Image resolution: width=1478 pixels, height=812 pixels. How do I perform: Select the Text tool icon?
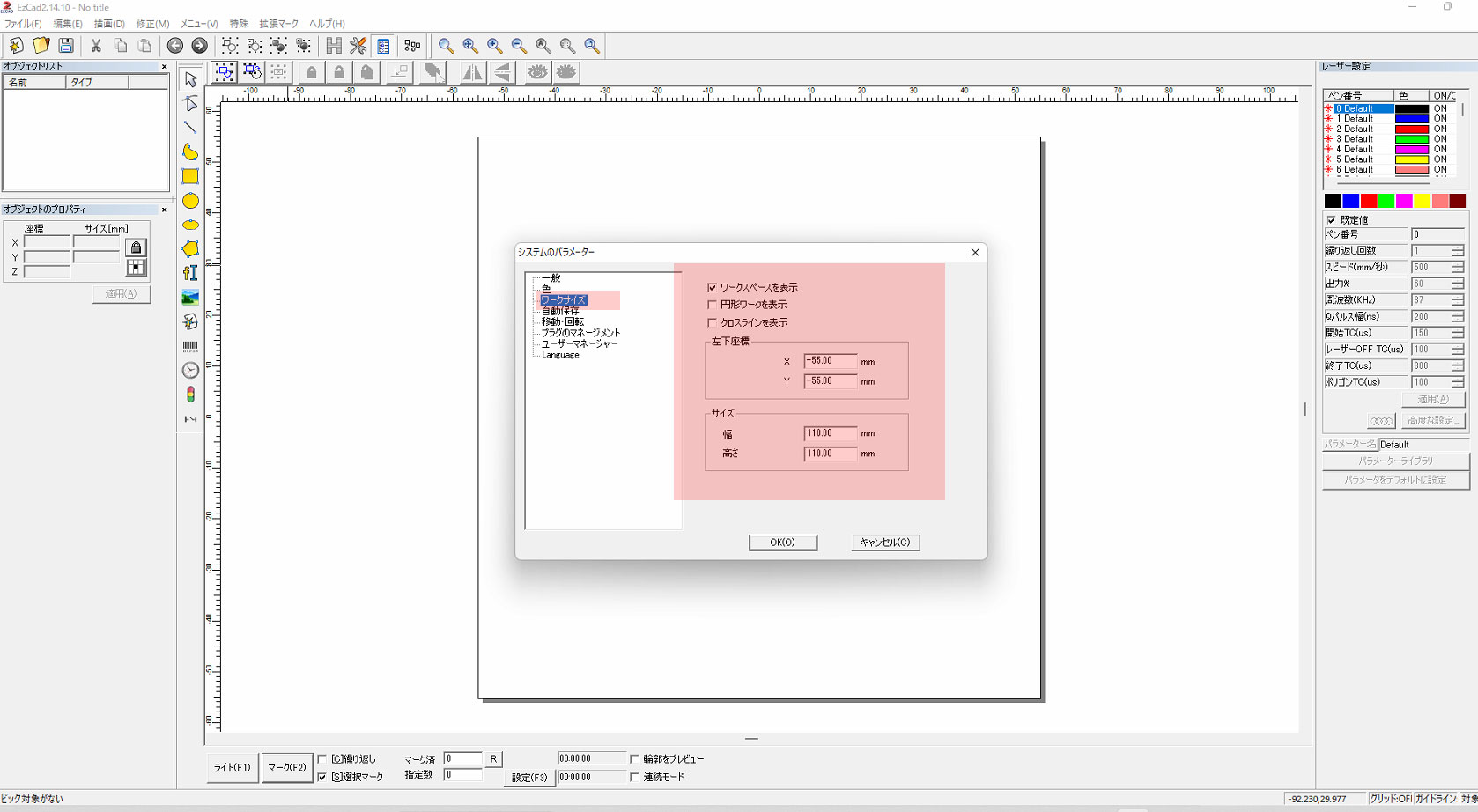tap(190, 273)
